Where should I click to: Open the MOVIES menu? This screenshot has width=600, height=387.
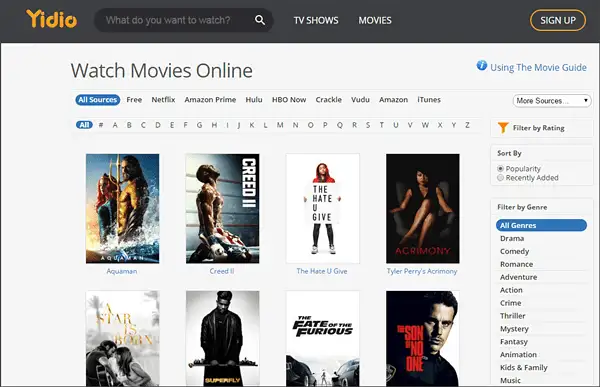click(375, 20)
